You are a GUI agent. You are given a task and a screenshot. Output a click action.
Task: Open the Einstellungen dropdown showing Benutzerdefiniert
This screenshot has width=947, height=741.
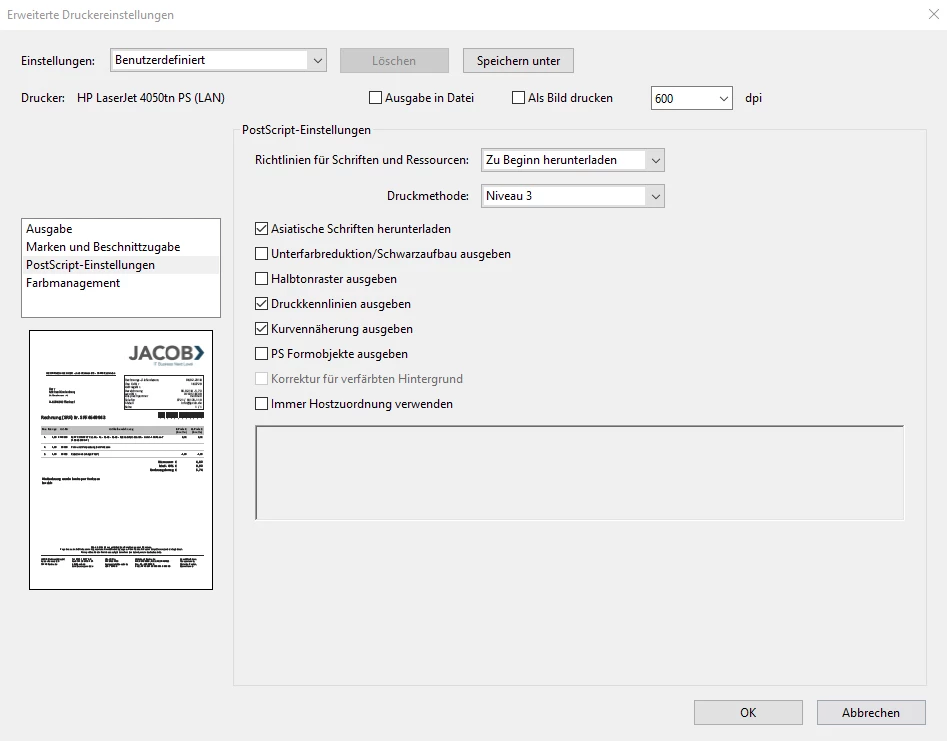click(218, 60)
